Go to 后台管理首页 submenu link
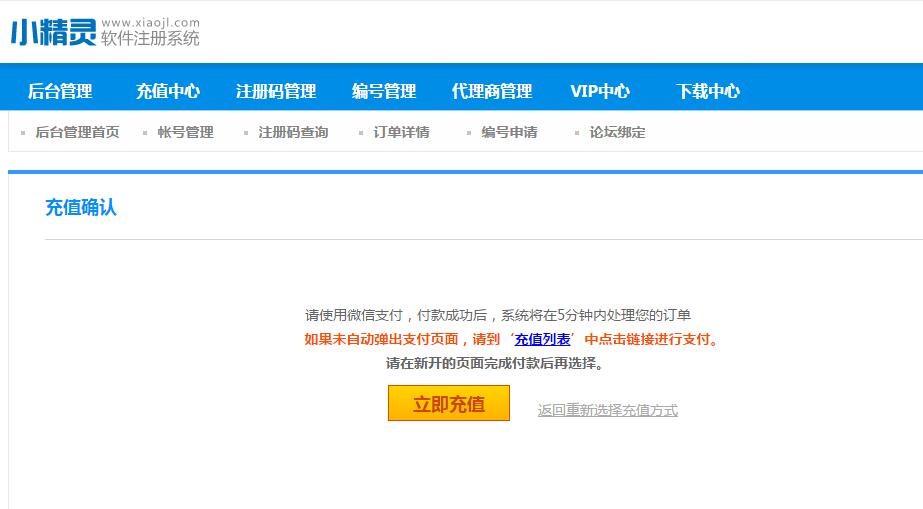The height and width of the screenshot is (509, 923). coord(77,132)
